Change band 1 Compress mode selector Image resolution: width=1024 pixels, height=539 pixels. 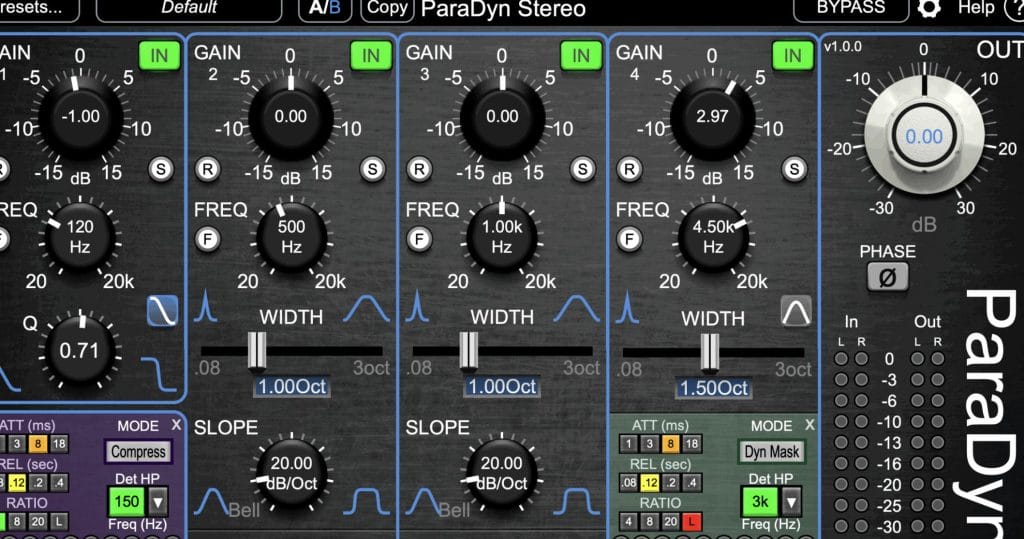138,451
